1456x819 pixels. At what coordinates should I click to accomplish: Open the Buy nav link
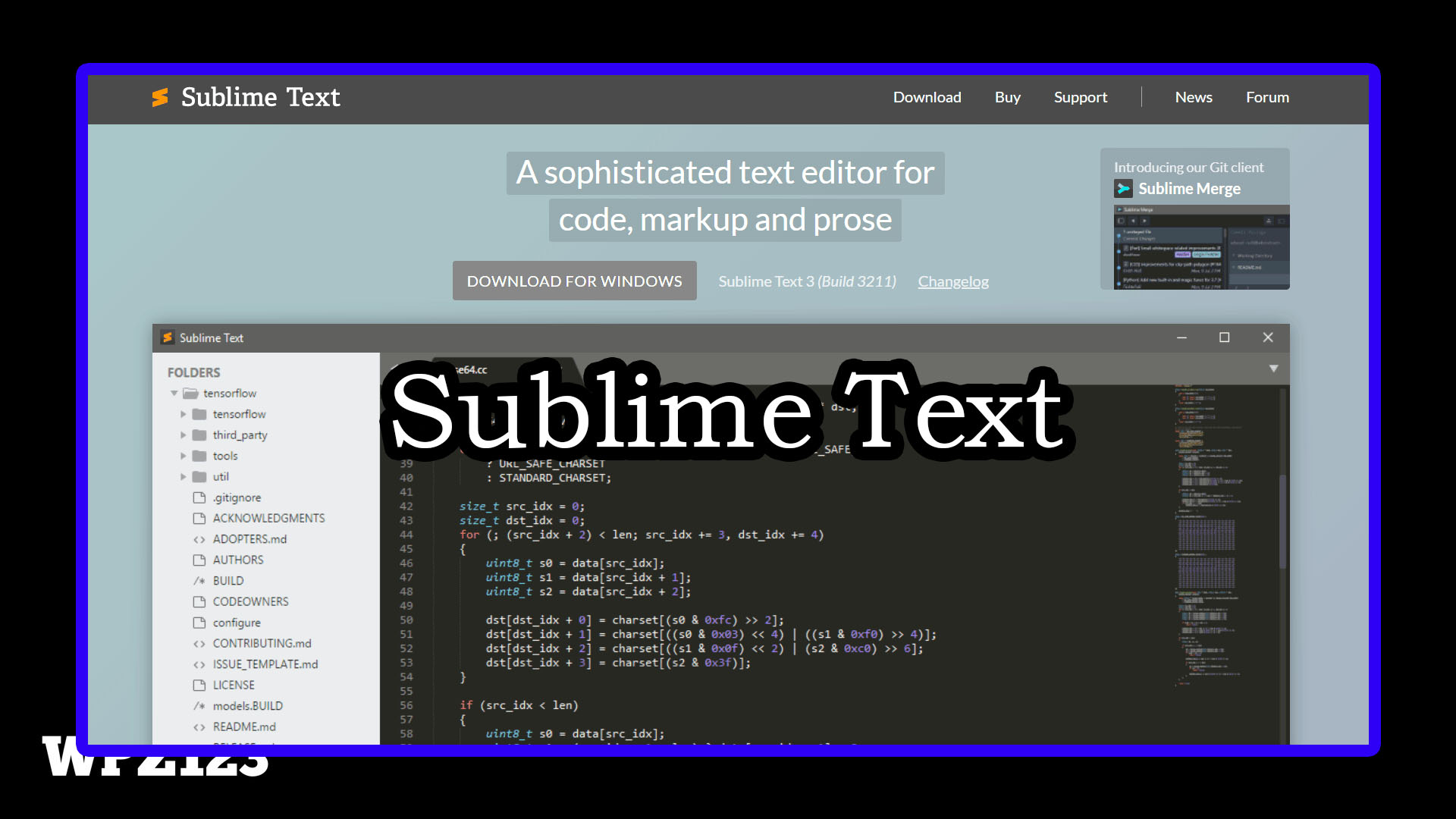tap(1007, 97)
